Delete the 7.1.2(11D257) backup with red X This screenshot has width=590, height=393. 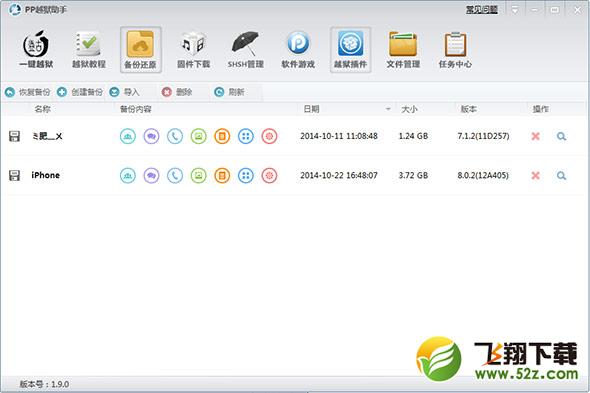[535, 136]
